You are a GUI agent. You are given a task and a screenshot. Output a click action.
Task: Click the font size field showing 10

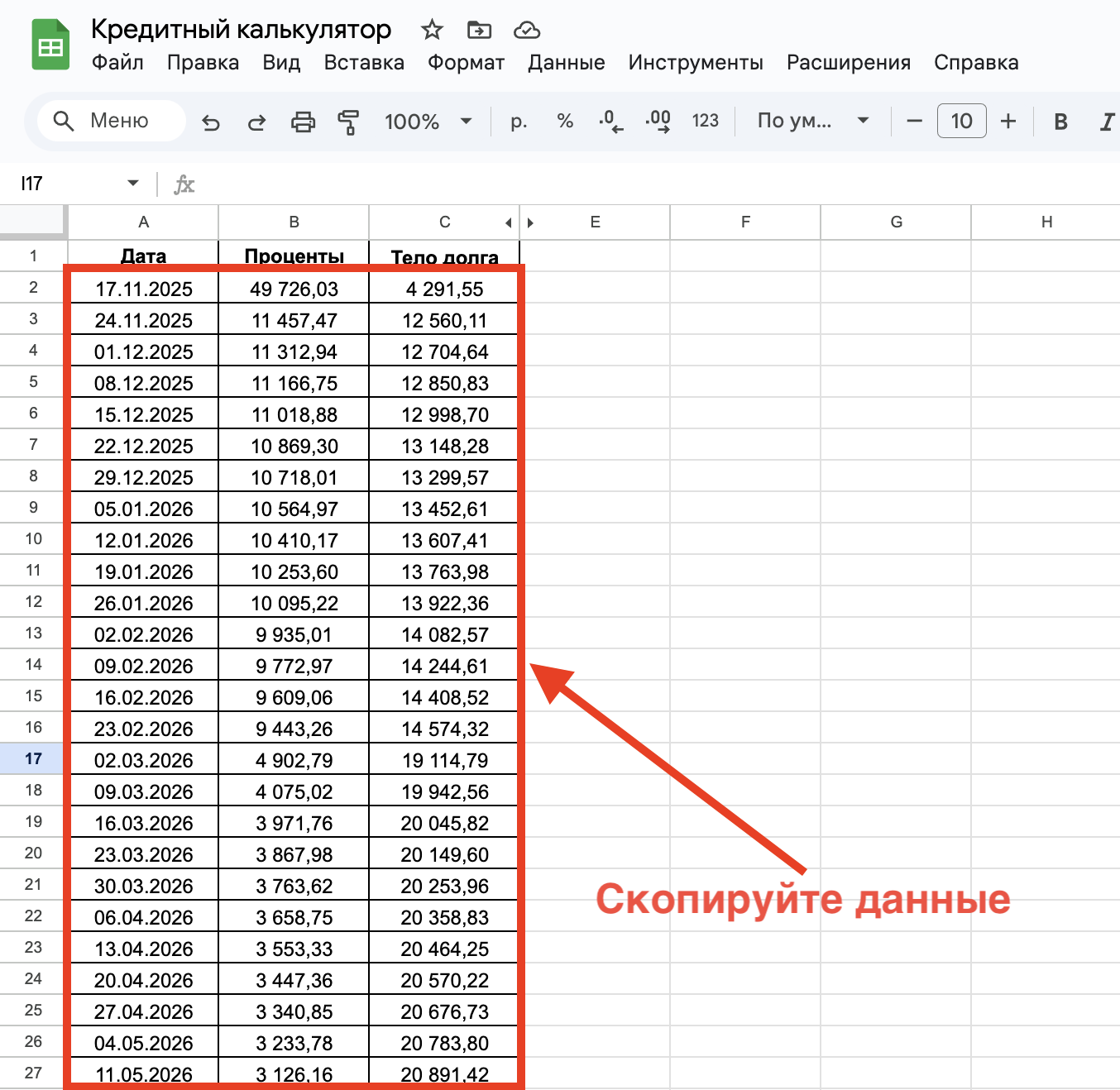pyautogui.click(x=961, y=121)
